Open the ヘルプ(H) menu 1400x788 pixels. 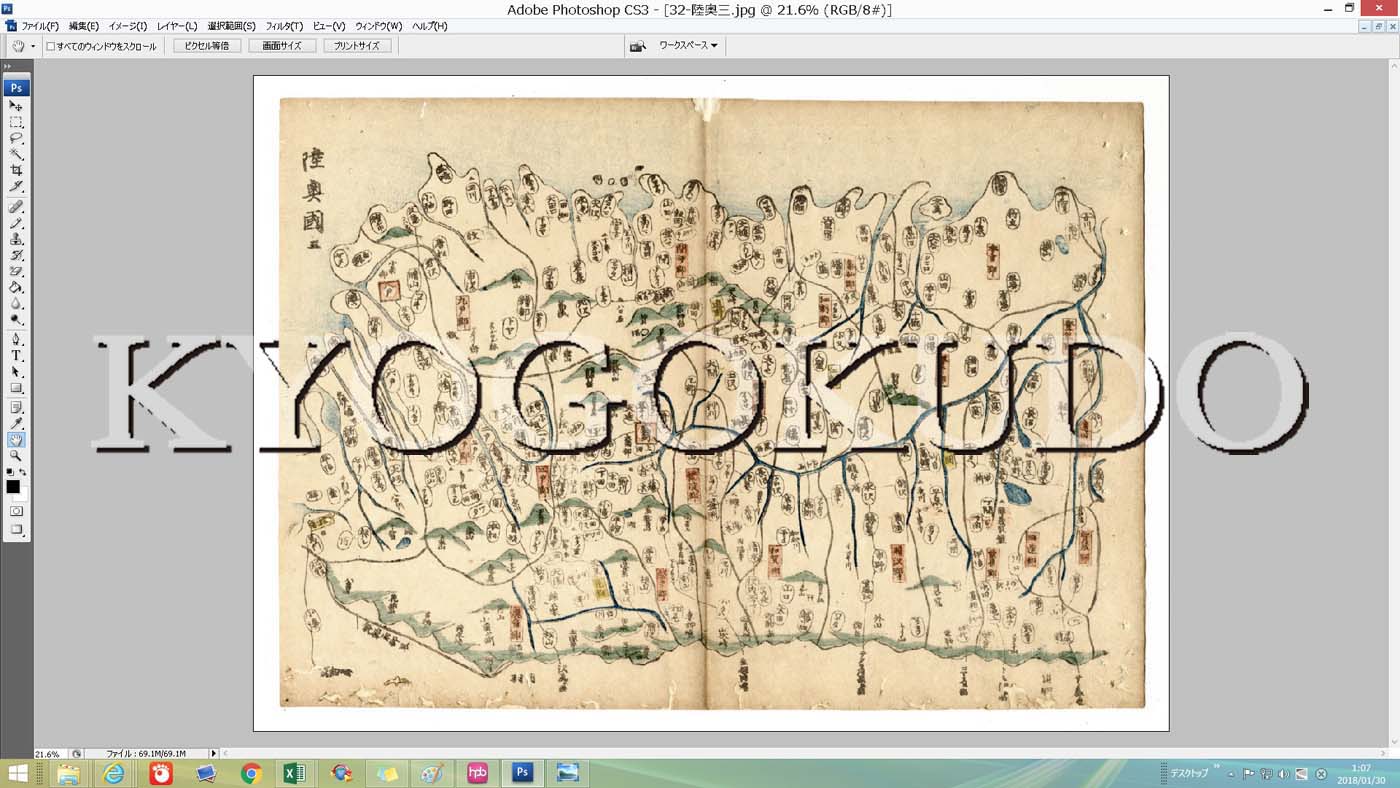click(430, 26)
